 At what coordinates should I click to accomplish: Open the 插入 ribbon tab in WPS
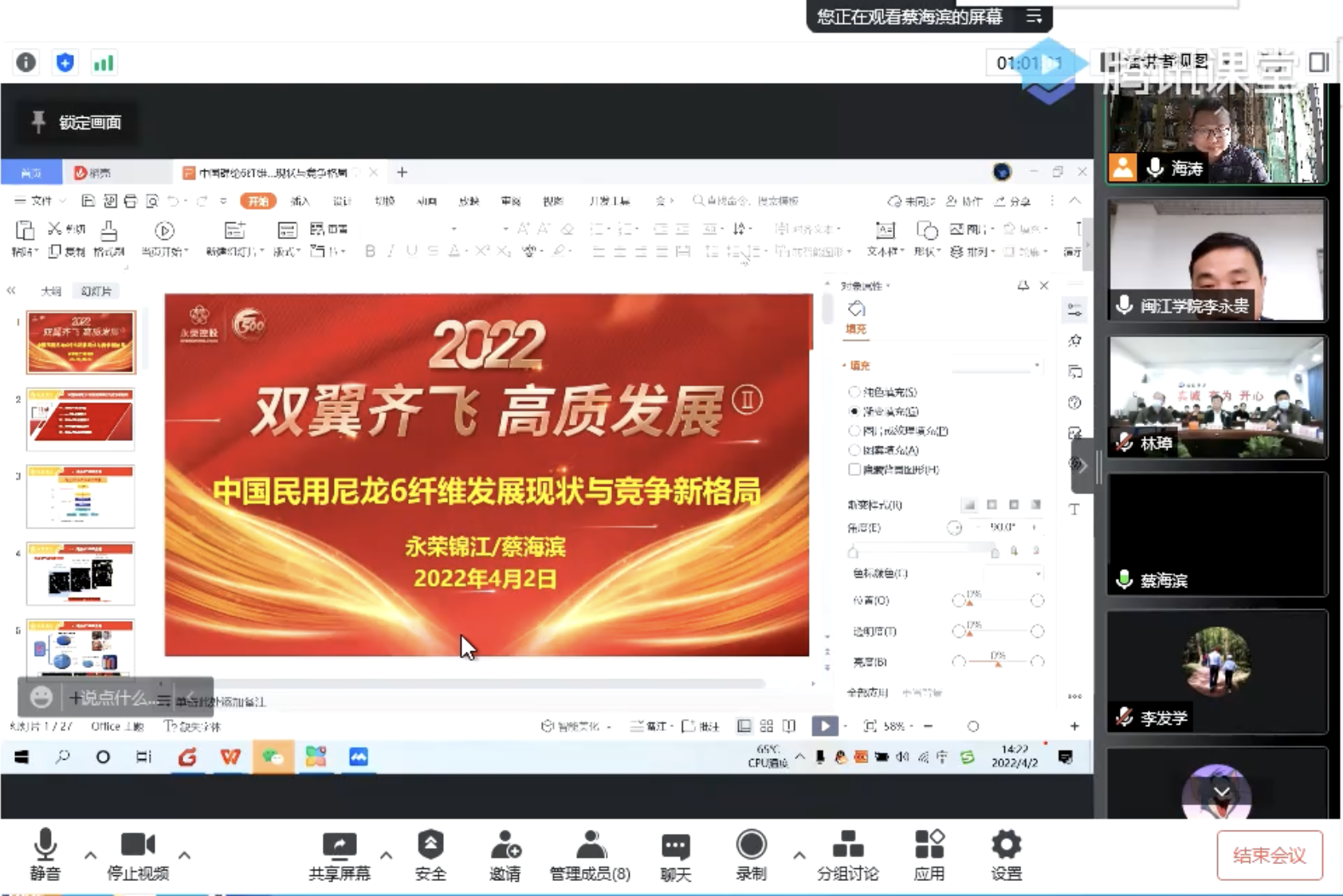point(300,201)
